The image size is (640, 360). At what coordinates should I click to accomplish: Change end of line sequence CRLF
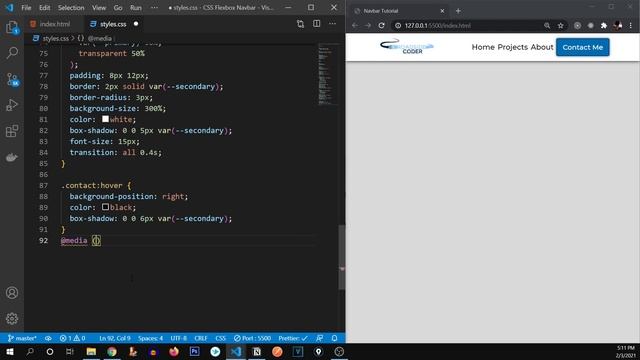[x=201, y=338]
